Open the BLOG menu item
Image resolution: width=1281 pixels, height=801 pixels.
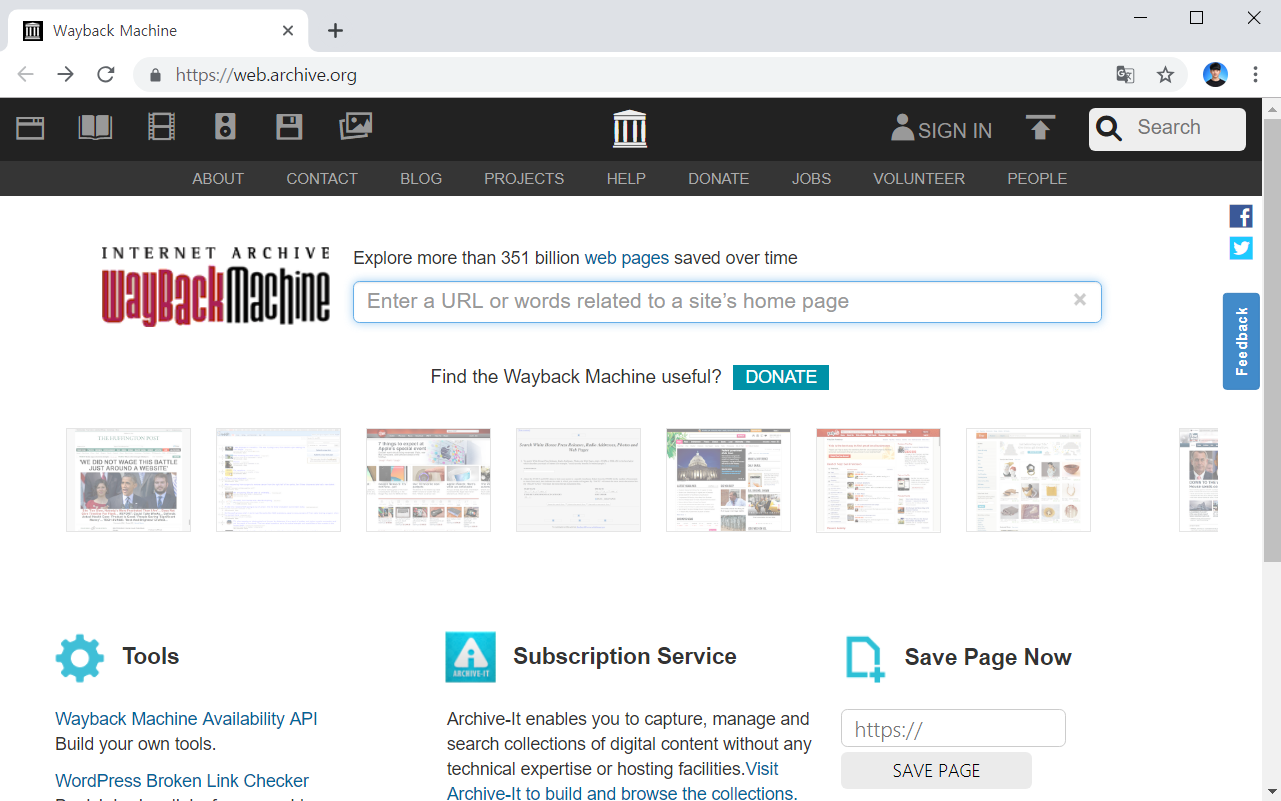[421, 179]
